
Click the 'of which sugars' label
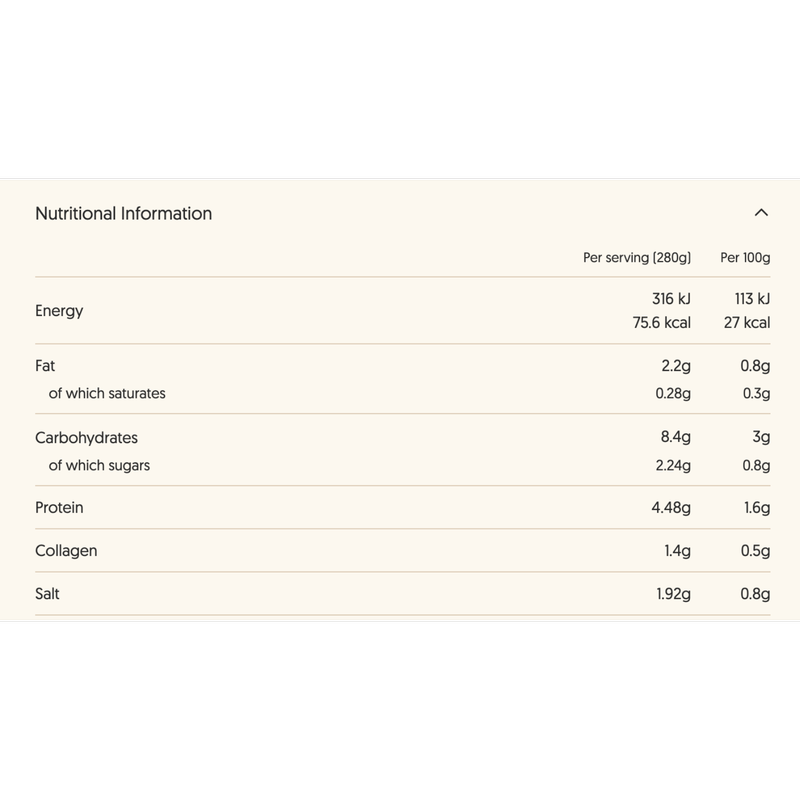coord(99,465)
